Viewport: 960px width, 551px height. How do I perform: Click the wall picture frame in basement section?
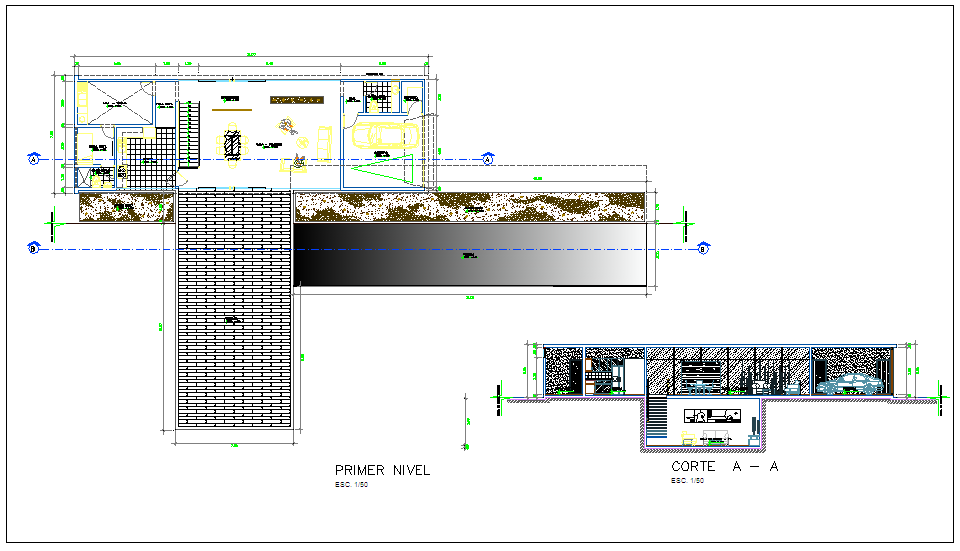(712, 415)
